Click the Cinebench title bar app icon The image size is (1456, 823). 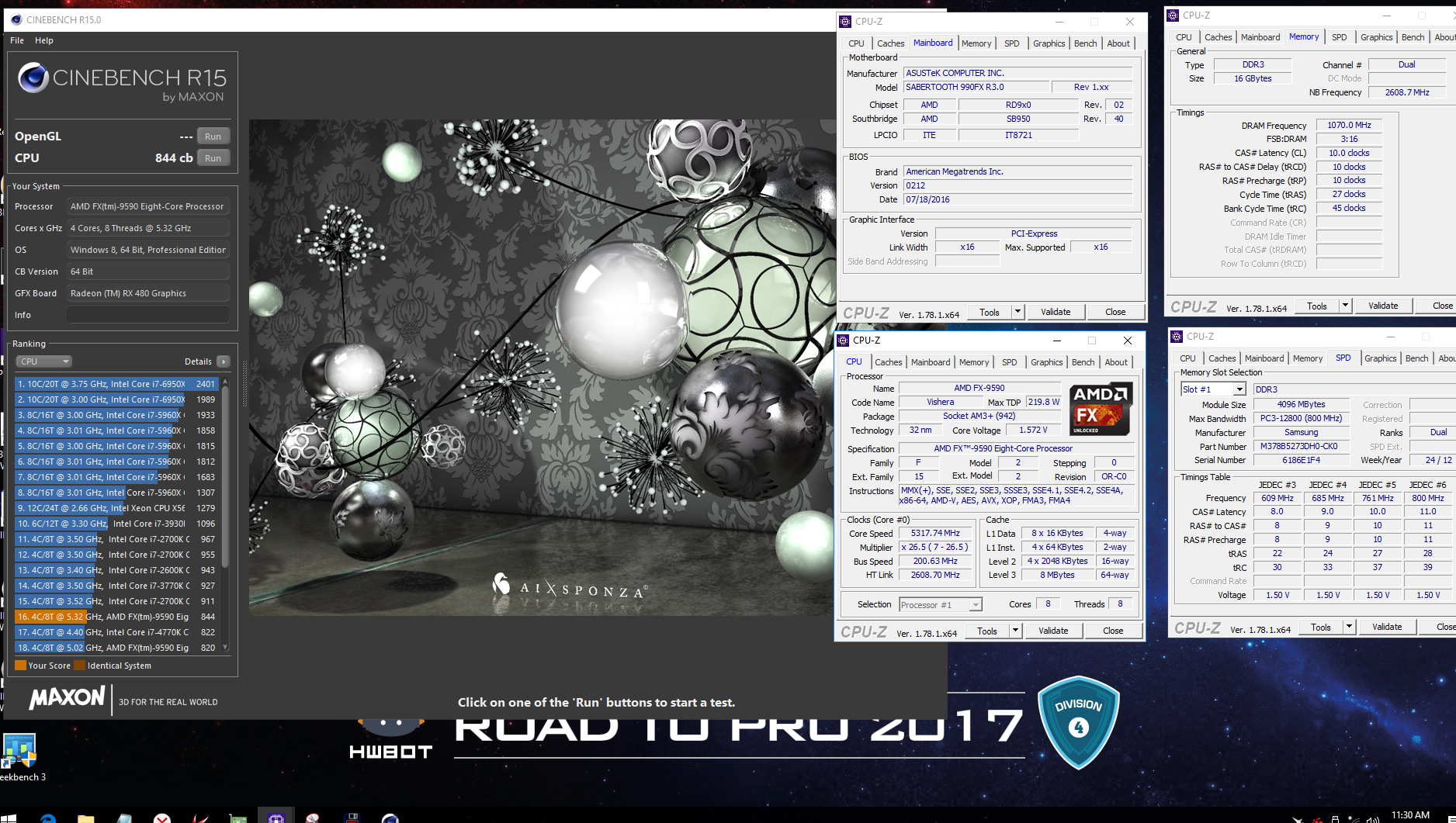(16, 19)
